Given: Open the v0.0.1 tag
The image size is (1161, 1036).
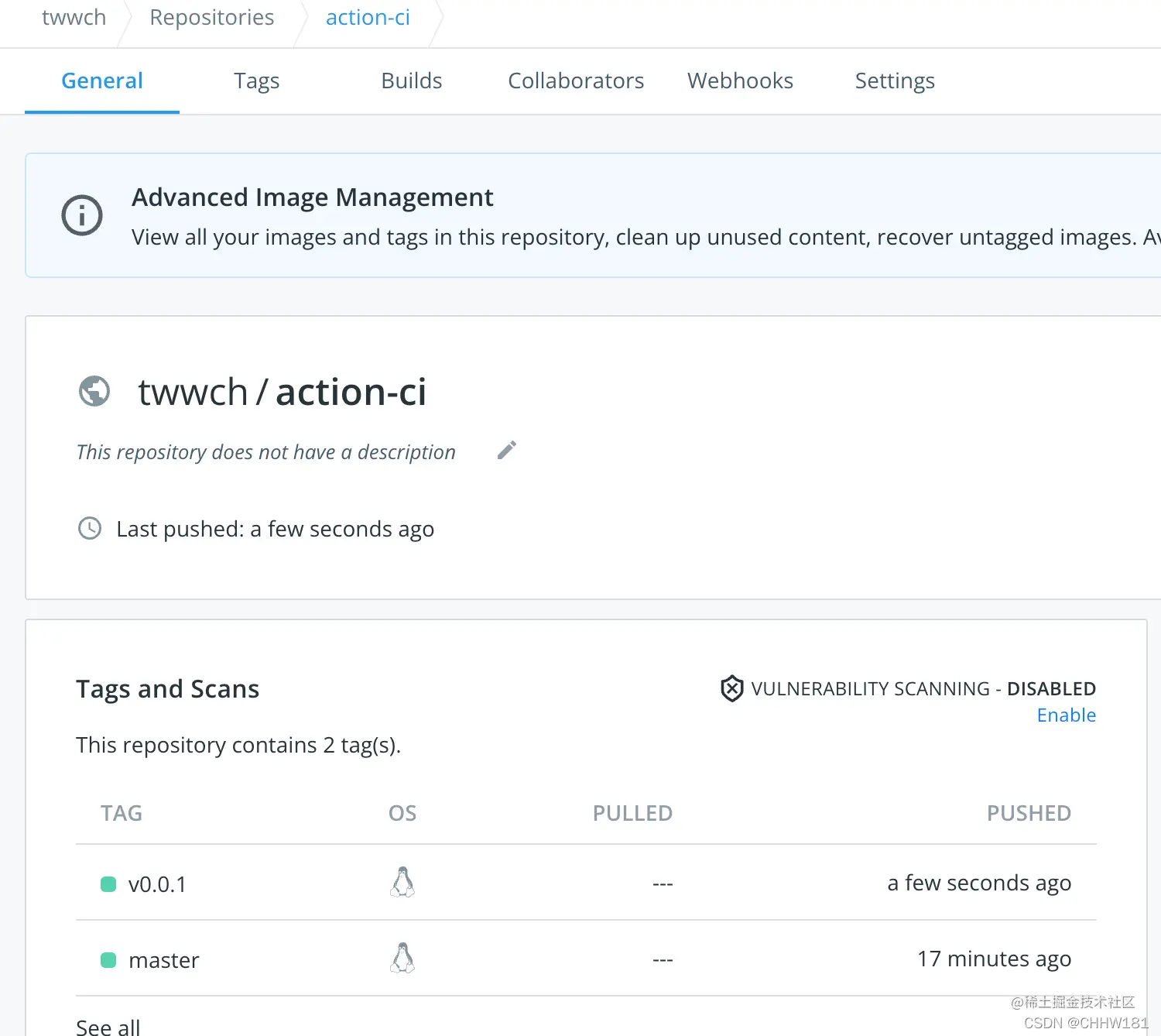Looking at the screenshot, I should point(157,884).
